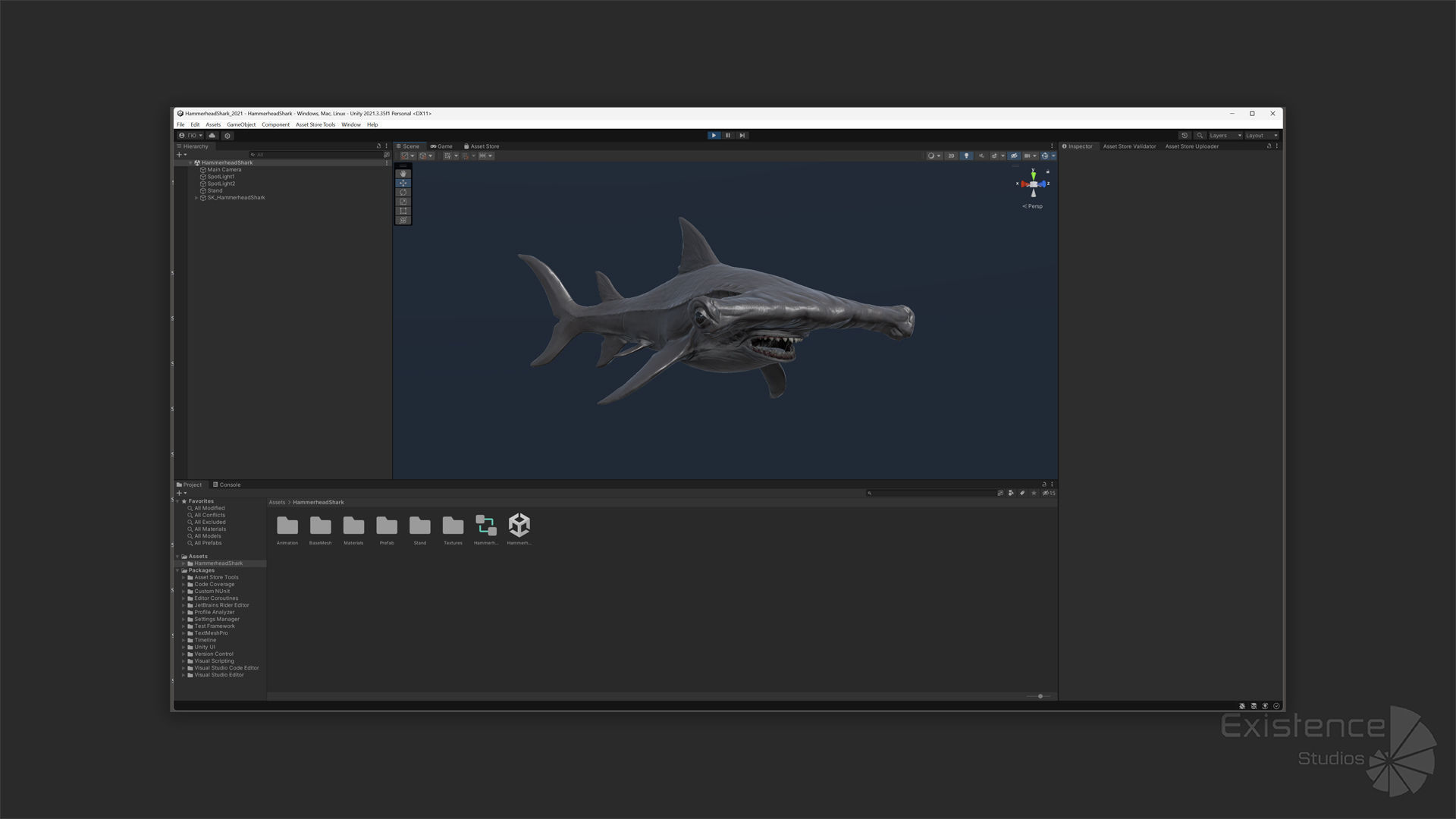Open the Asset Store Tools menu
This screenshot has width=1456, height=819.
point(315,124)
